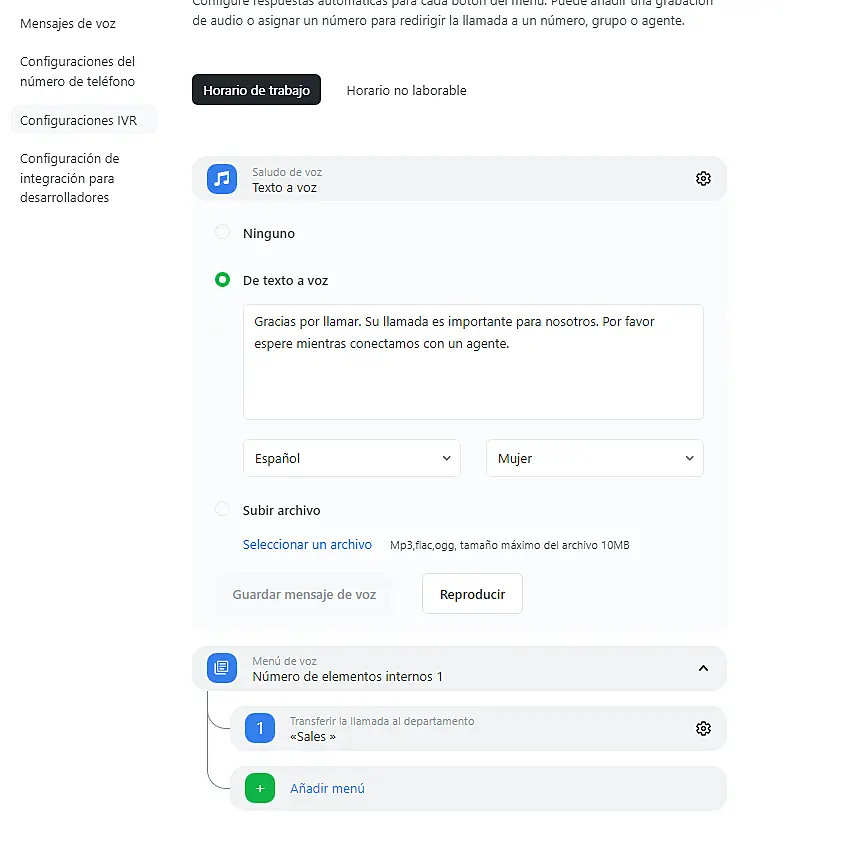Switch to Horario de trabajo tab
Viewport: 846px width, 845px height.
pyautogui.click(x=256, y=90)
